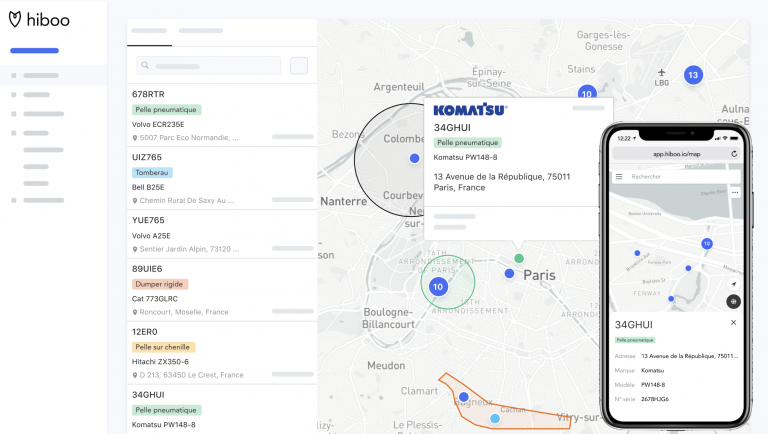Open the 89UIE6 equipment row
The width and height of the screenshot is (768, 434).
coord(222,290)
